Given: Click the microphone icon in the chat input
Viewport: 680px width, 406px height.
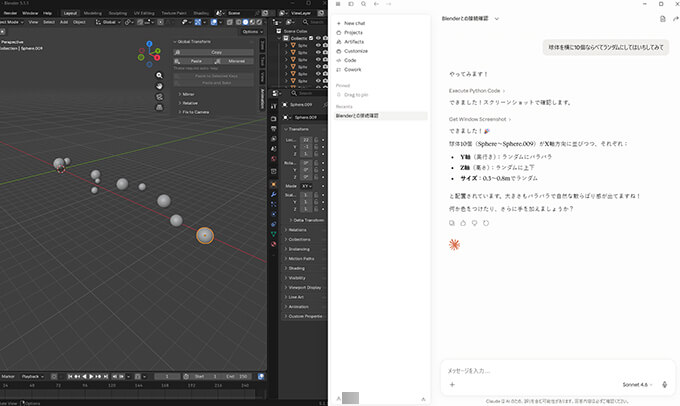Looking at the screenshot, I should click(665, 384).
